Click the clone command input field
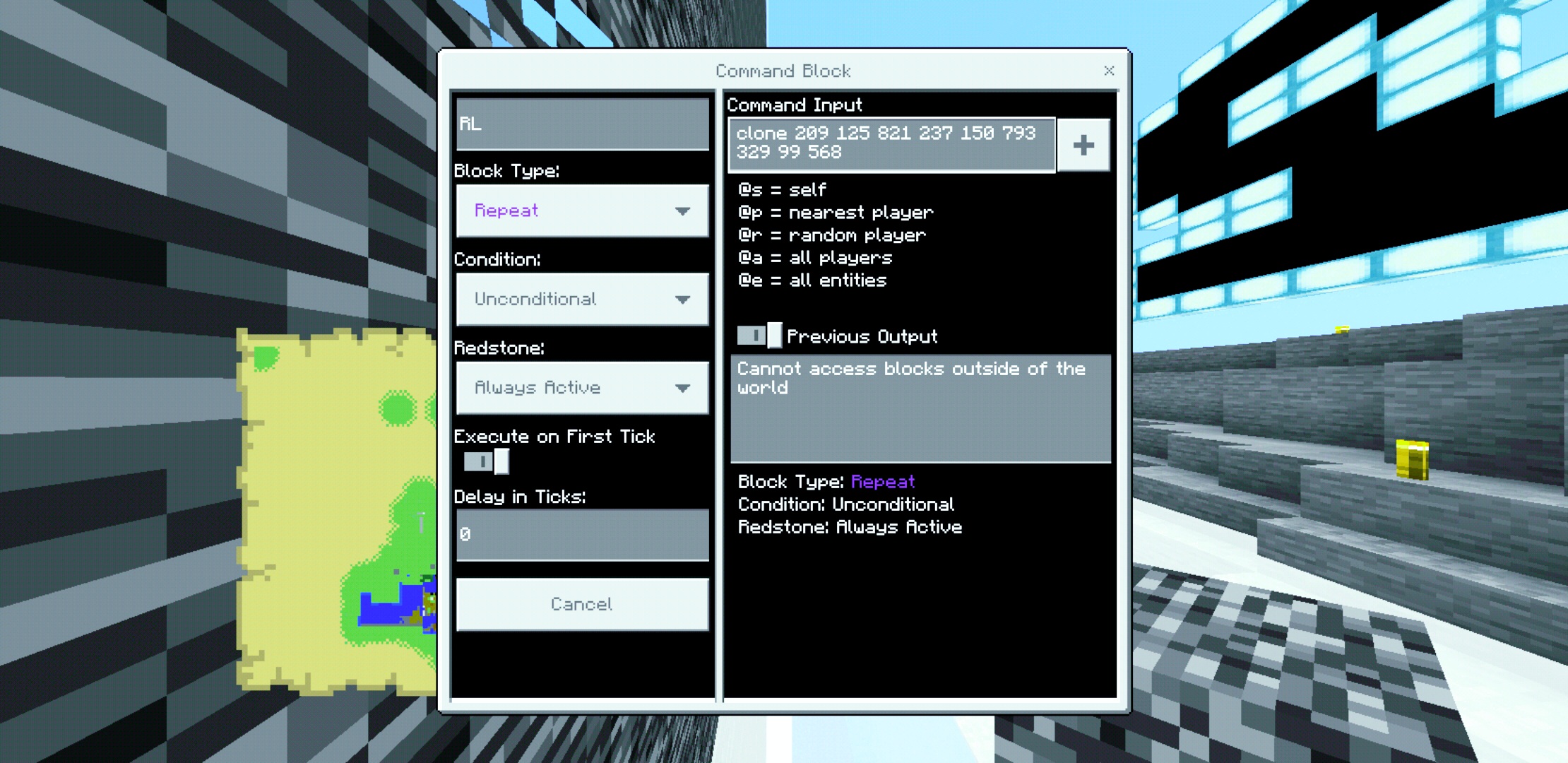Screen dimensions: 1568x763 pyautogui.click(x=891, y=144)
